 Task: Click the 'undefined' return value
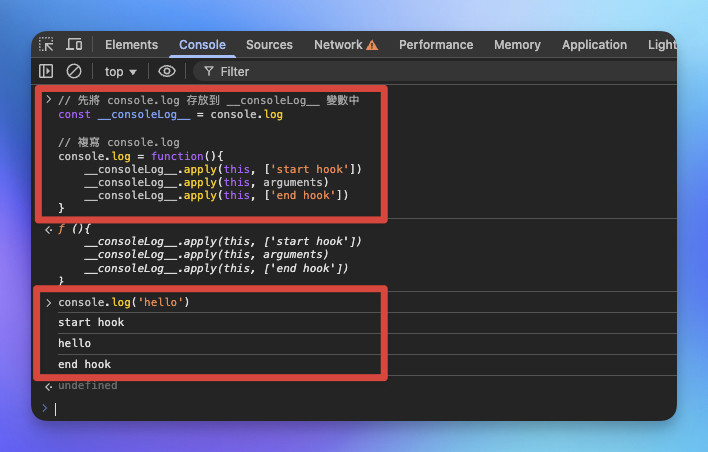tap(88, 385)
